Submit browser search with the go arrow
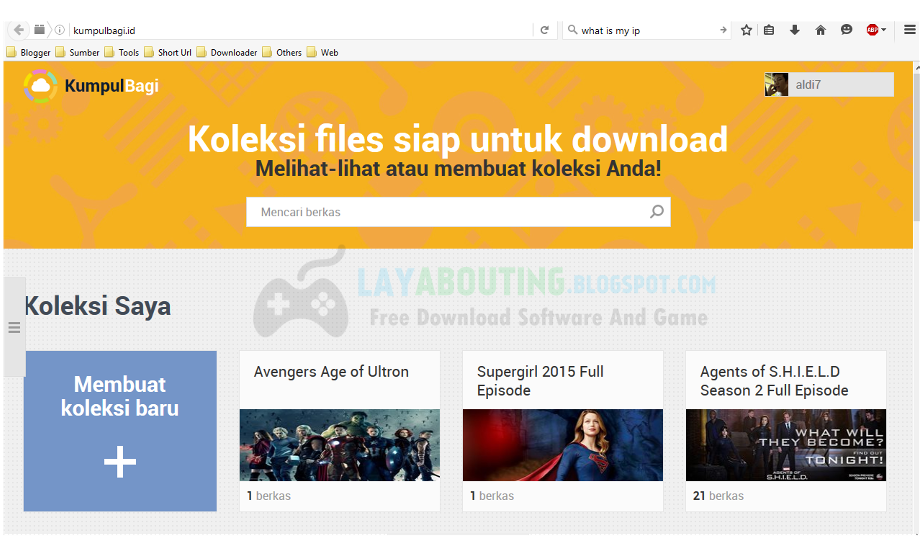The width and height of the screenshot is (924, 556). pos(723,30)
